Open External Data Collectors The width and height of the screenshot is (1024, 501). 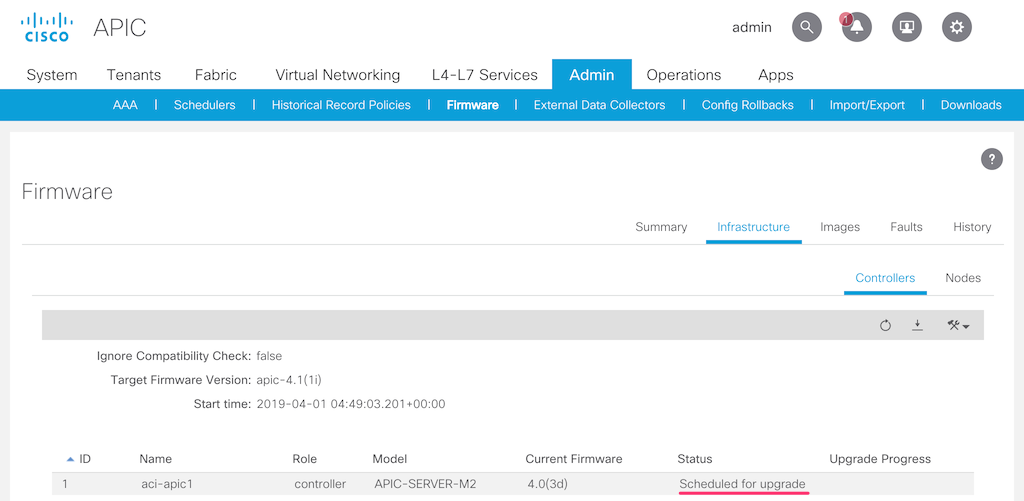pyautogui.click(x=600, y=105)
